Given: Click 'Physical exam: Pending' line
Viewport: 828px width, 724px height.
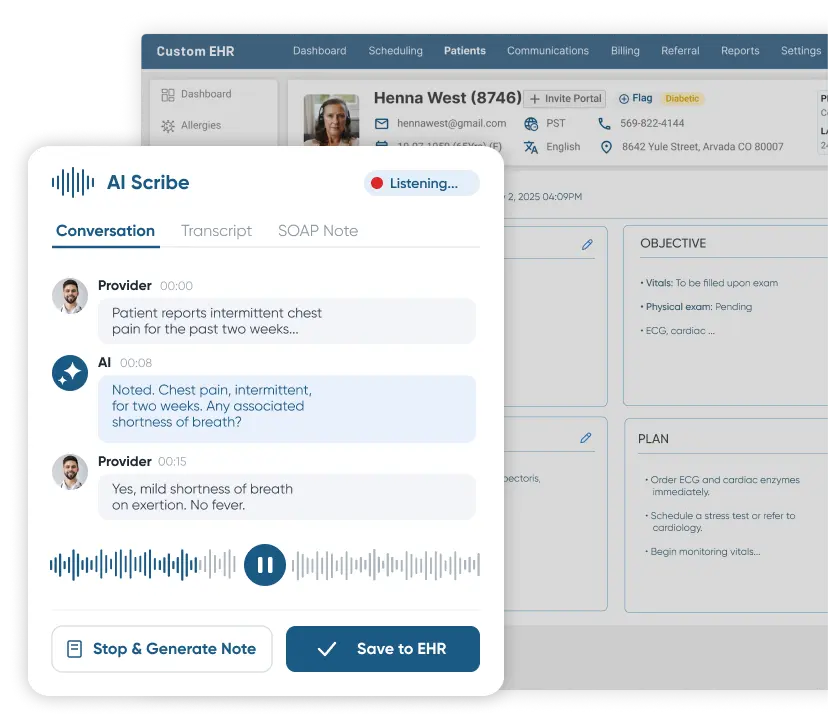Looking at the screenshot, I should click(x=696, y=307).
